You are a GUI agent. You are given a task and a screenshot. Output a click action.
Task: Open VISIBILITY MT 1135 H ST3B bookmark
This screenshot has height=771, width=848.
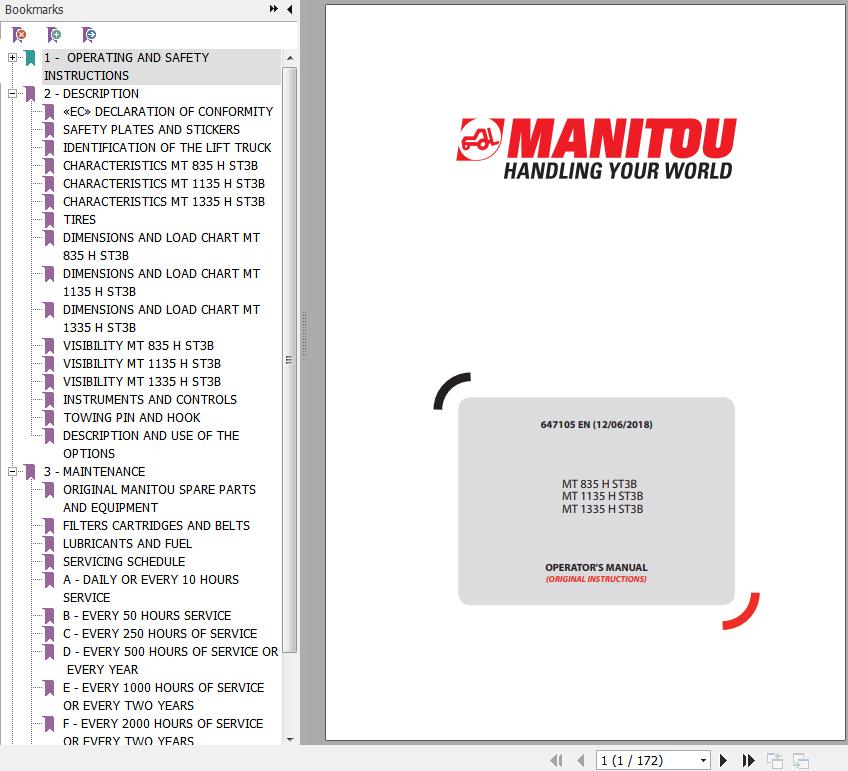[x=142, y=363]
